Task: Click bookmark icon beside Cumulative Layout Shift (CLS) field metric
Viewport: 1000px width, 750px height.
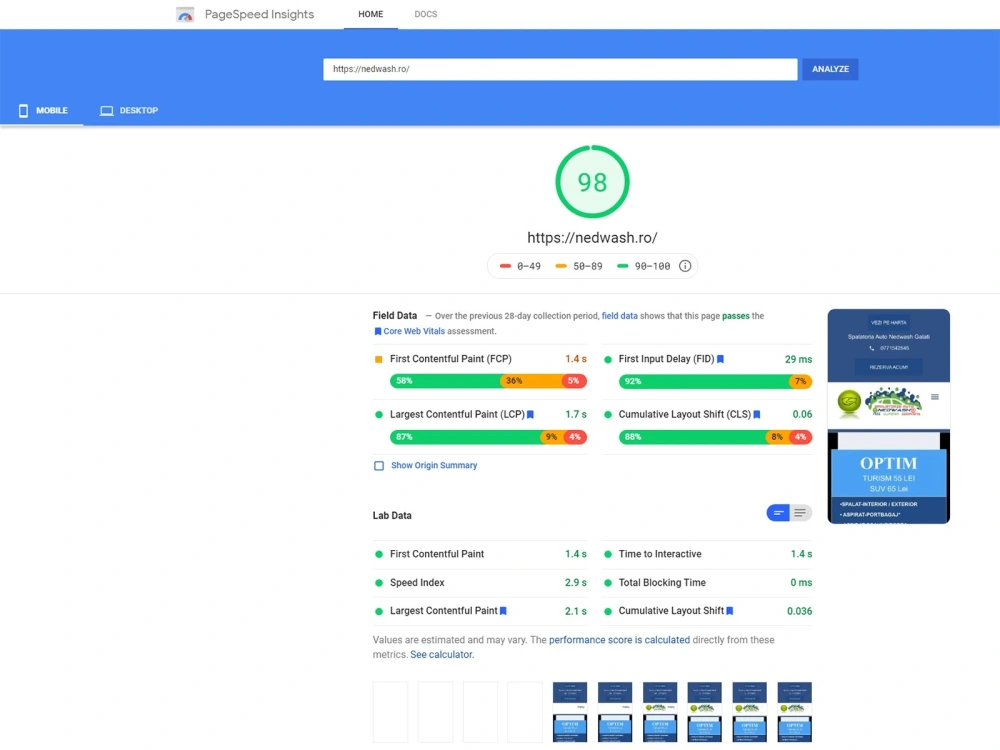Action: pos(756,415)
